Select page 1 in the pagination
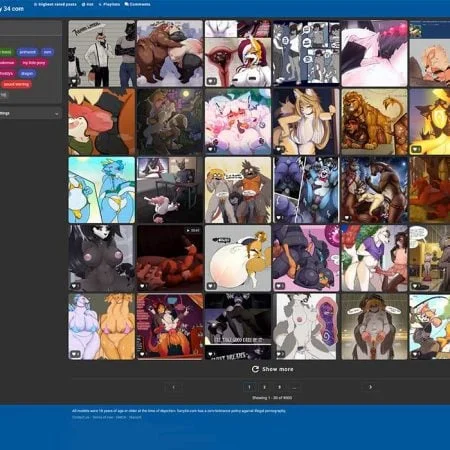This screenshot has height=450, width=450. 249,387
